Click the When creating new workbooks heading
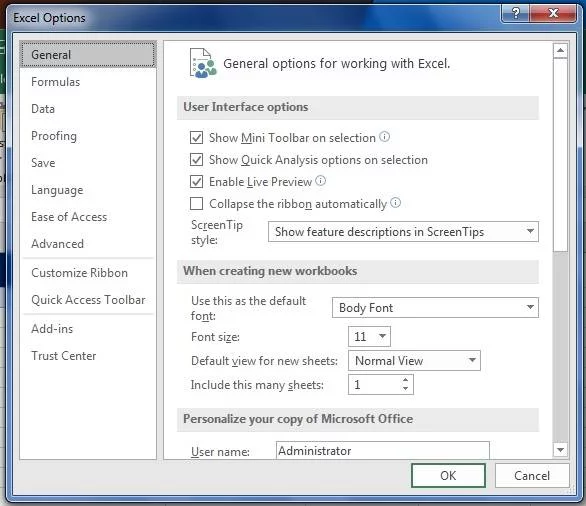586x506 pixels. click(x=270, y=271)
